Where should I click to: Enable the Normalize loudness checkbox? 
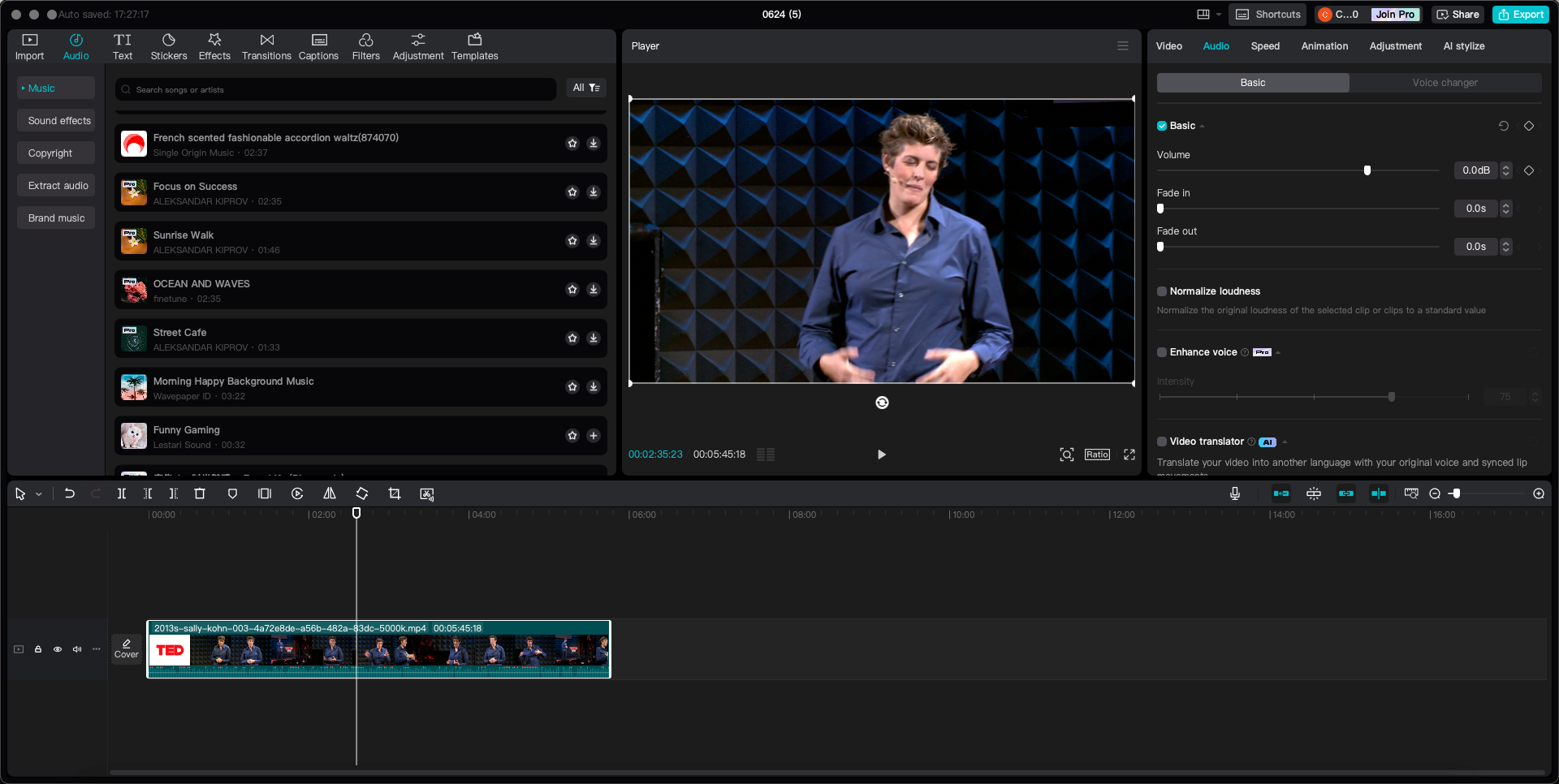1161,291
